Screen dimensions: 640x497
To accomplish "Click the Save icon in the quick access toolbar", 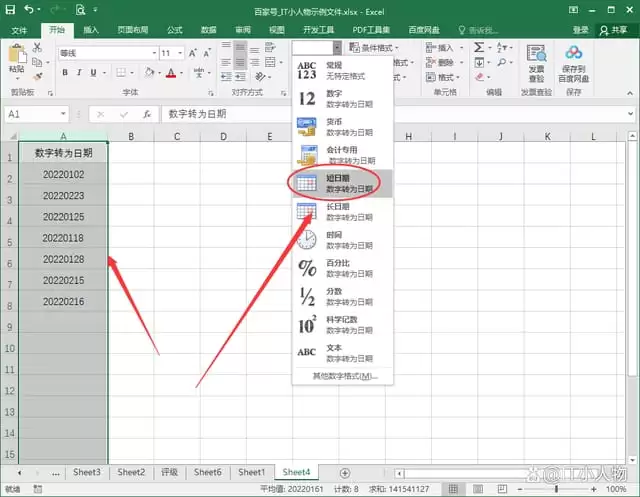I will (x=10, y=9).
